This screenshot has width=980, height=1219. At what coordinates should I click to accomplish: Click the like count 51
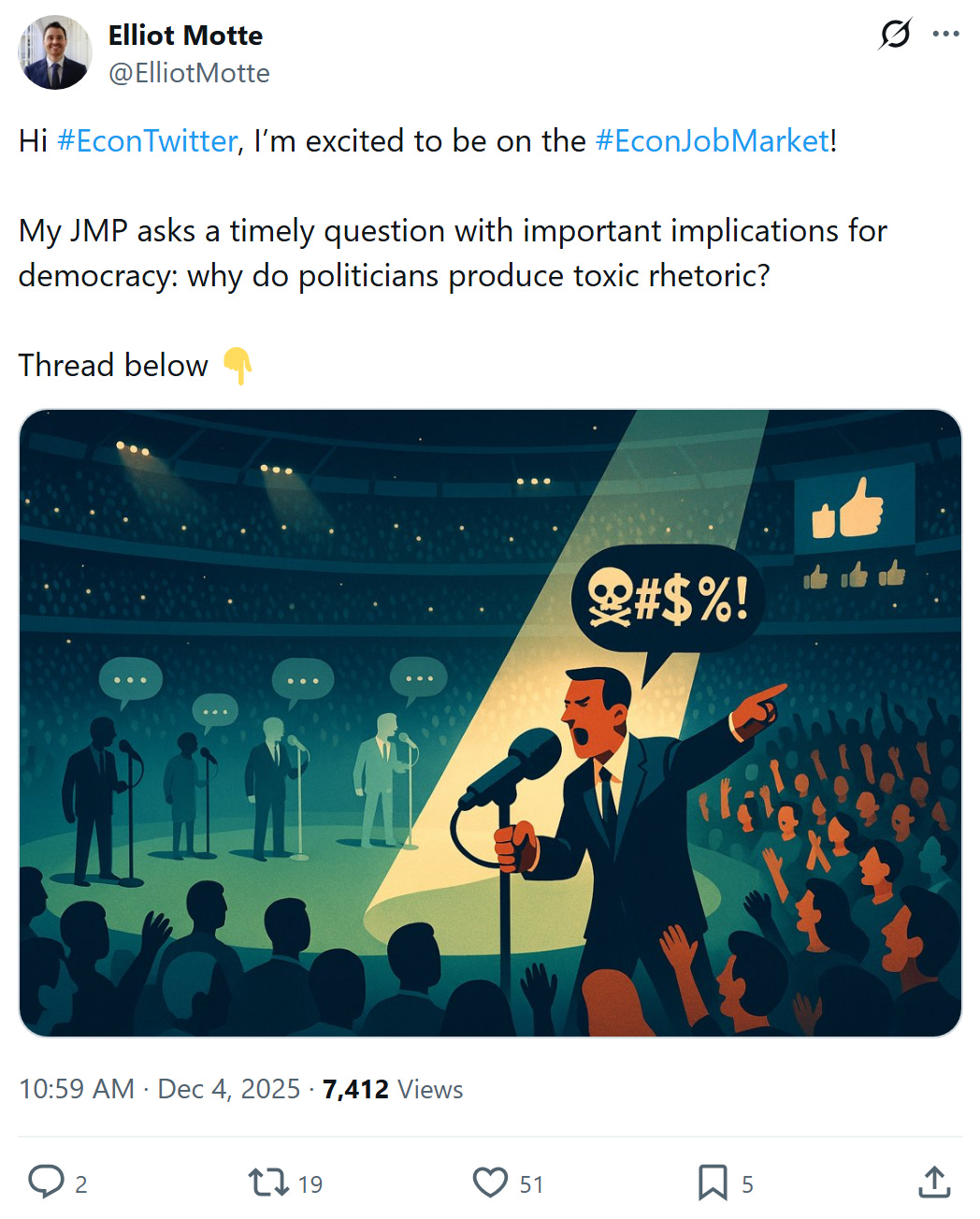[531, 1184]
